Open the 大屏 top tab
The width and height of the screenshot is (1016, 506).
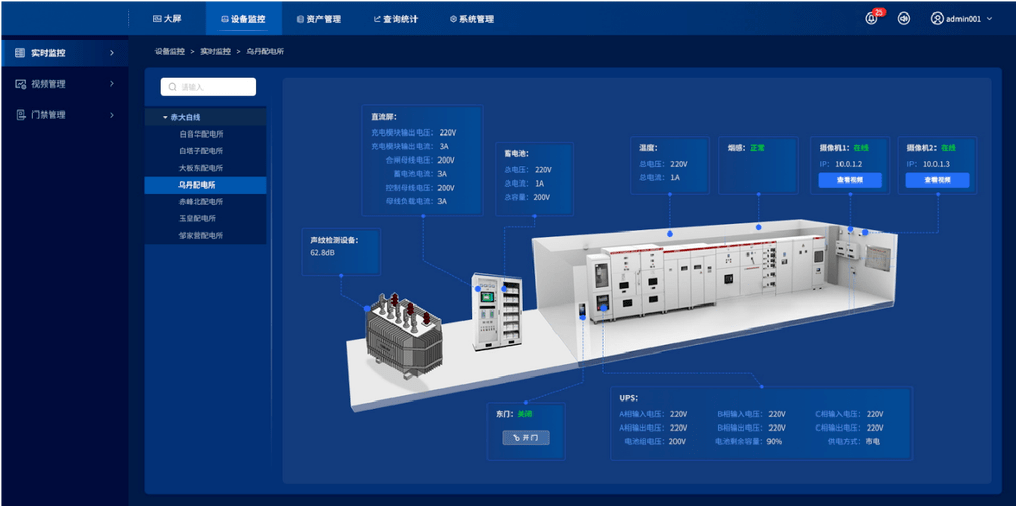167,19
